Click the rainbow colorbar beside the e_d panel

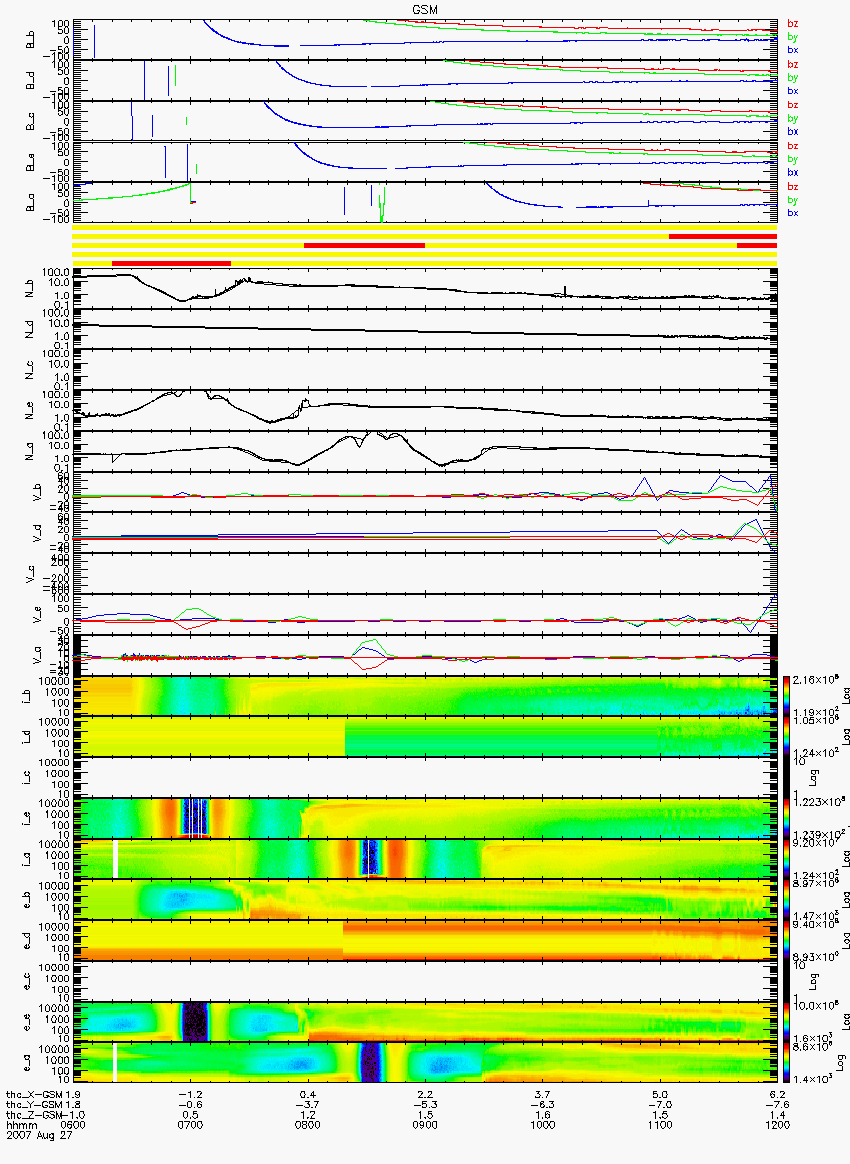tap(786, 941)
